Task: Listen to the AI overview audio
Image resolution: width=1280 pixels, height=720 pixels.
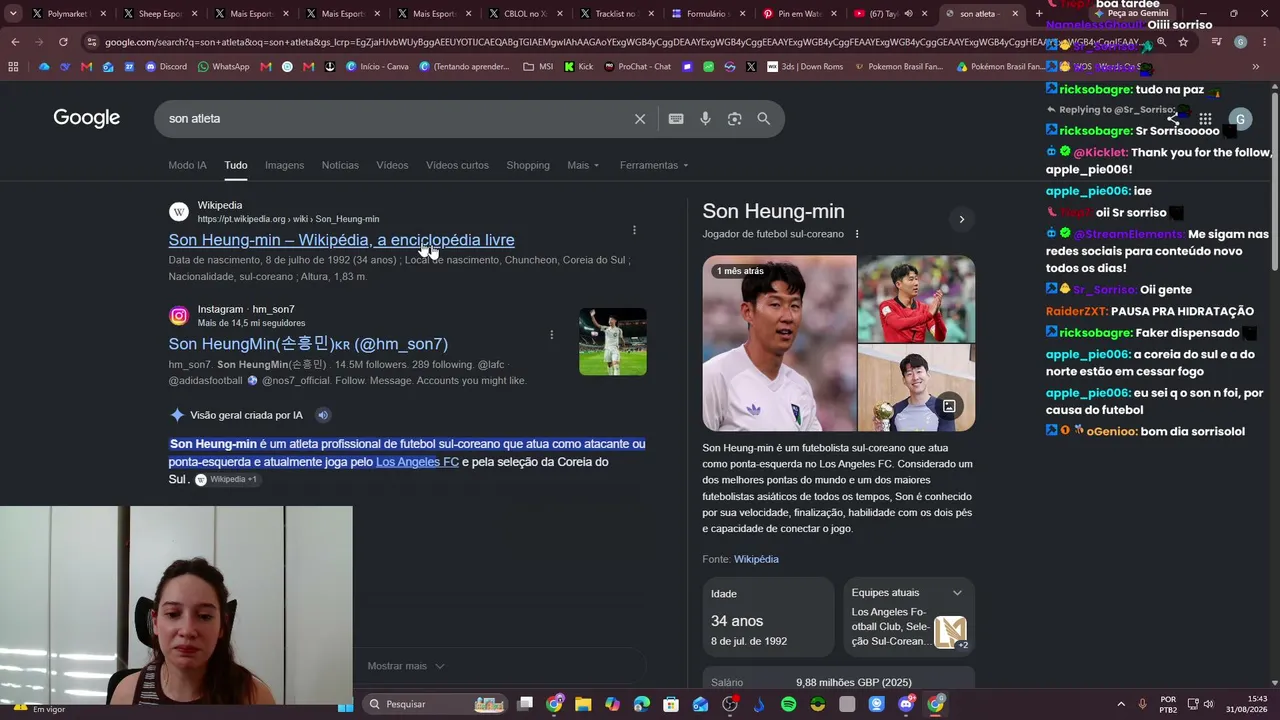Action: (x=323, y=415)
